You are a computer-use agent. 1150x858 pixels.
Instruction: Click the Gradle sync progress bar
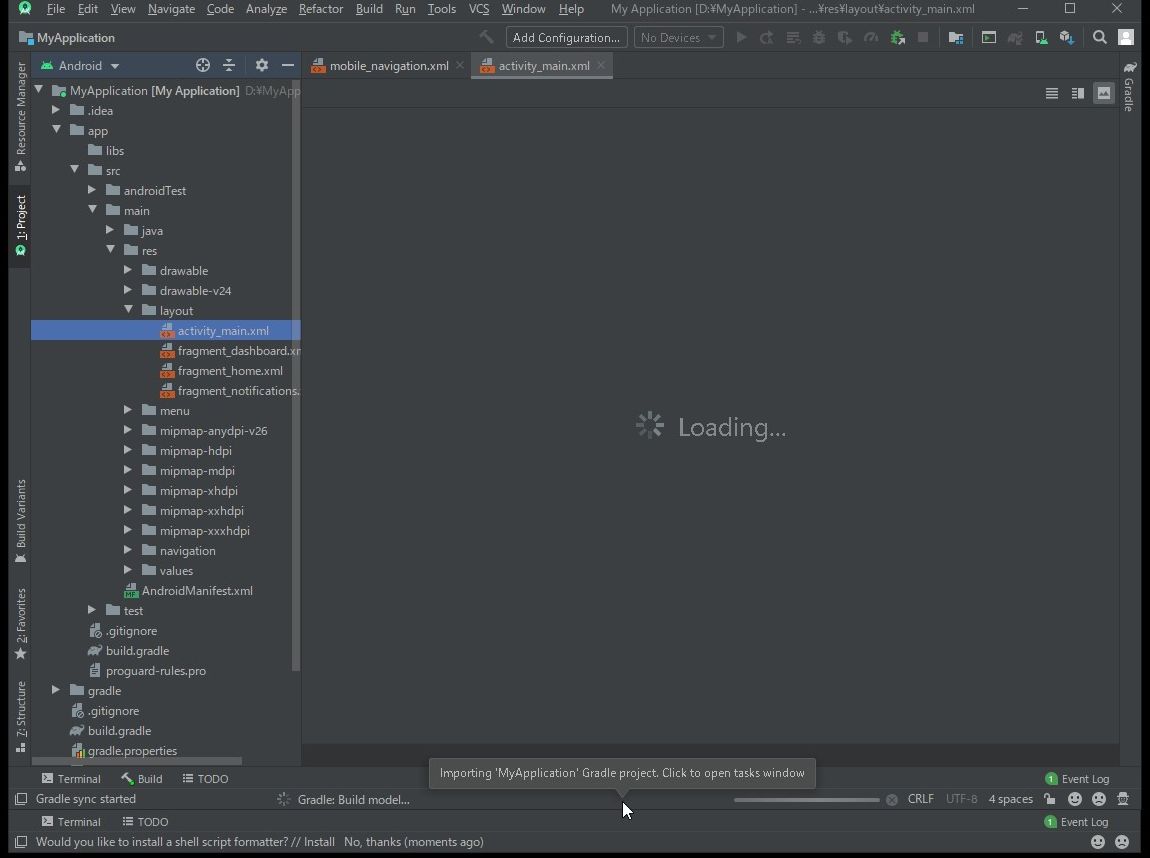(806, 799)
